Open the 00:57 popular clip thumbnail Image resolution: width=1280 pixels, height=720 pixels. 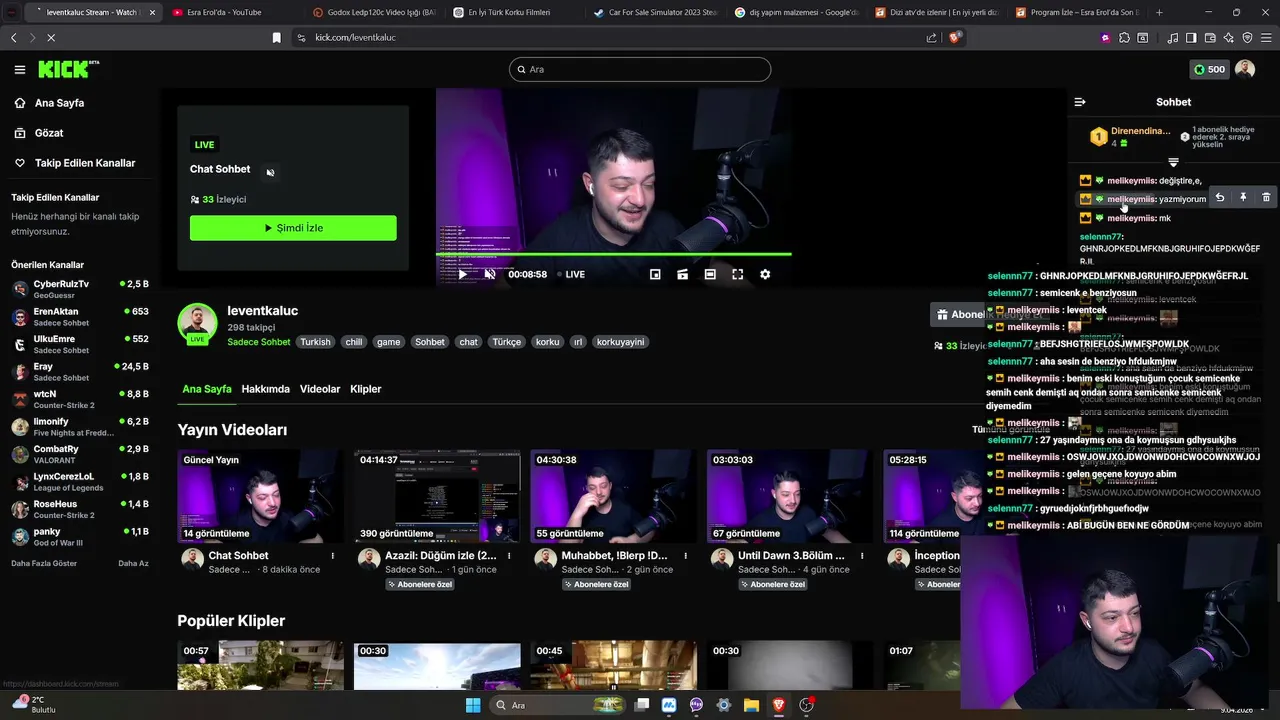tap(260, 665)
